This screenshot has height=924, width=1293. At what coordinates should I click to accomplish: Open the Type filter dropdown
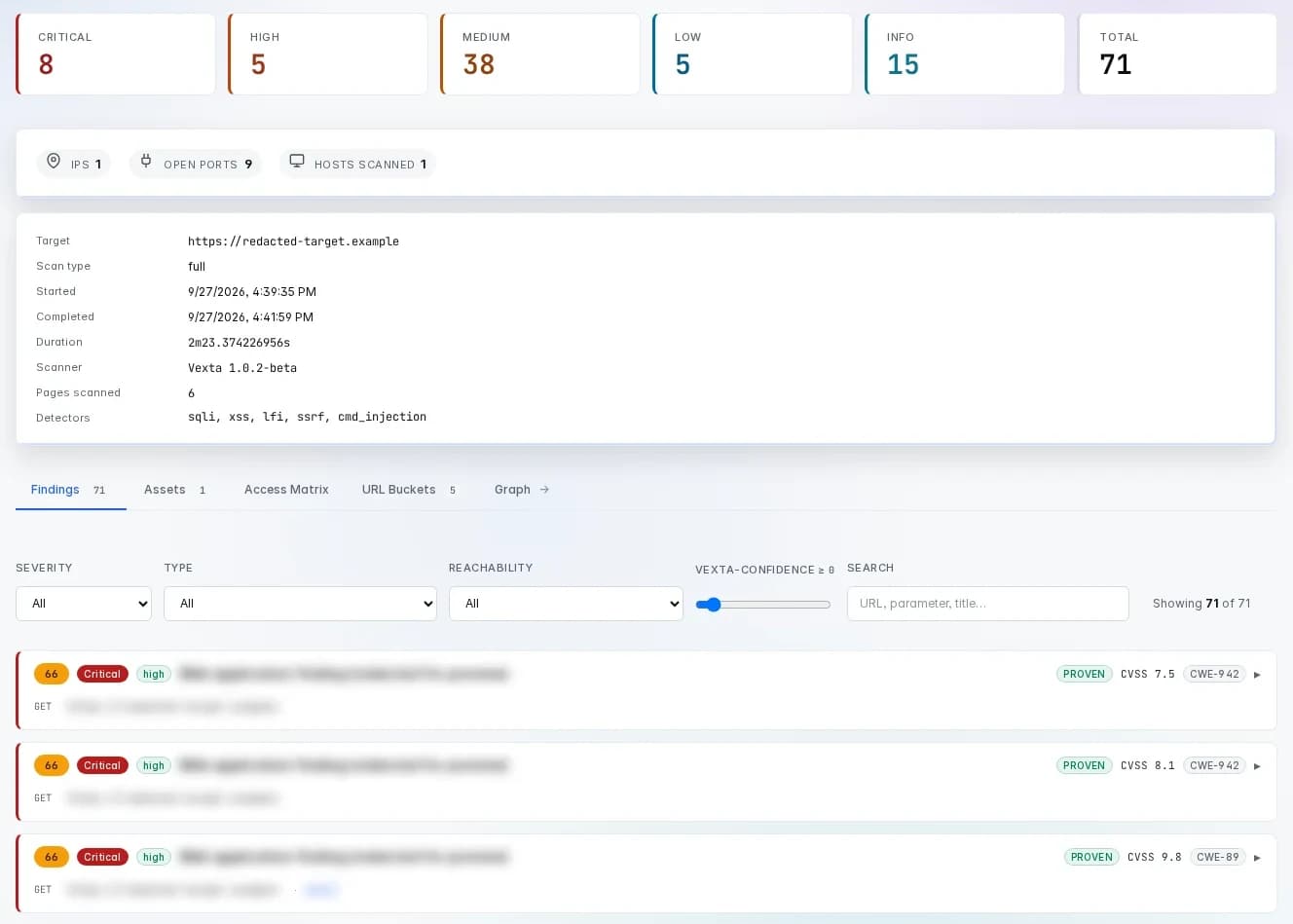click(x=300, y=604)
